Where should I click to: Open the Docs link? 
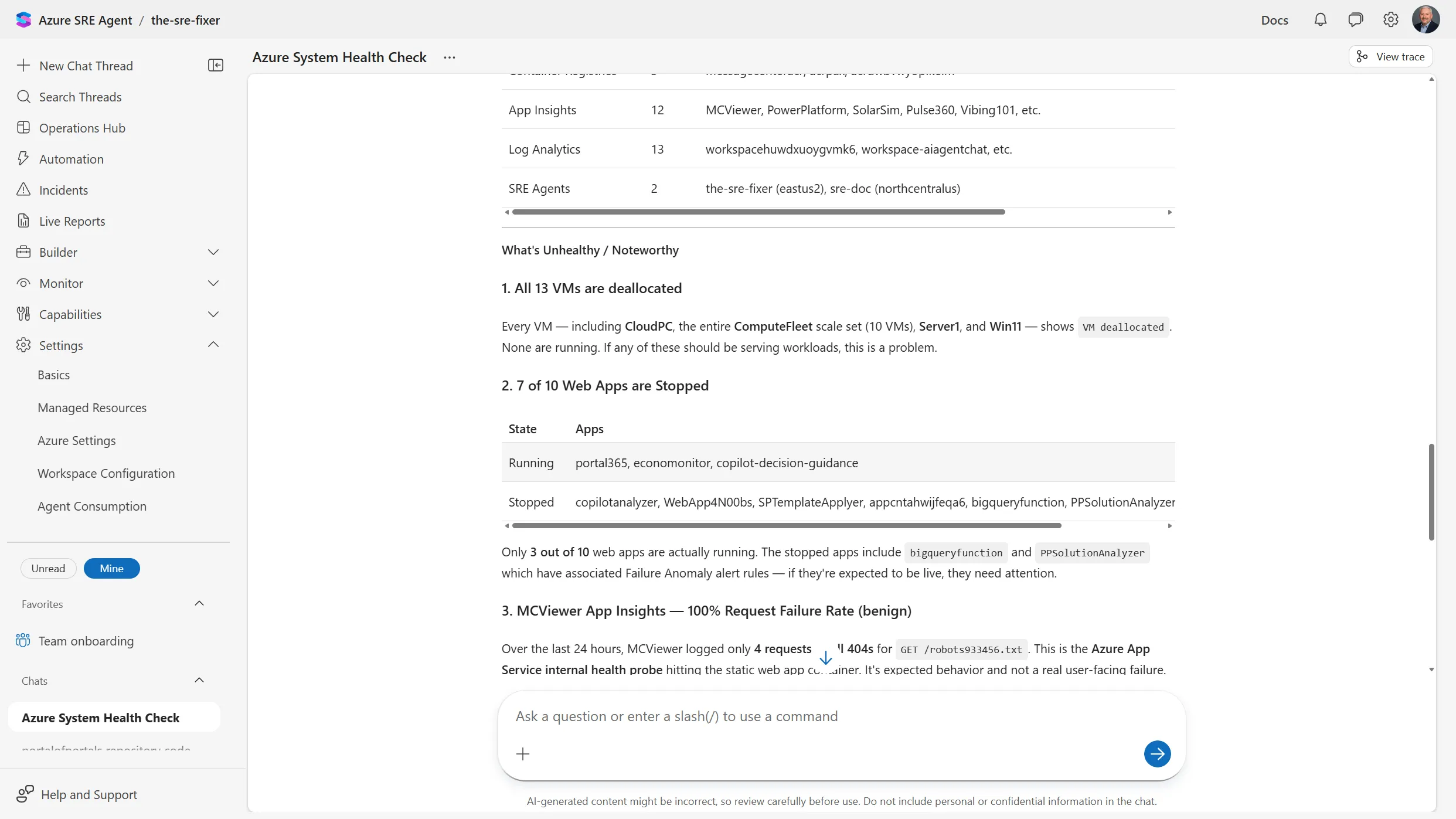pos(1274,20)
